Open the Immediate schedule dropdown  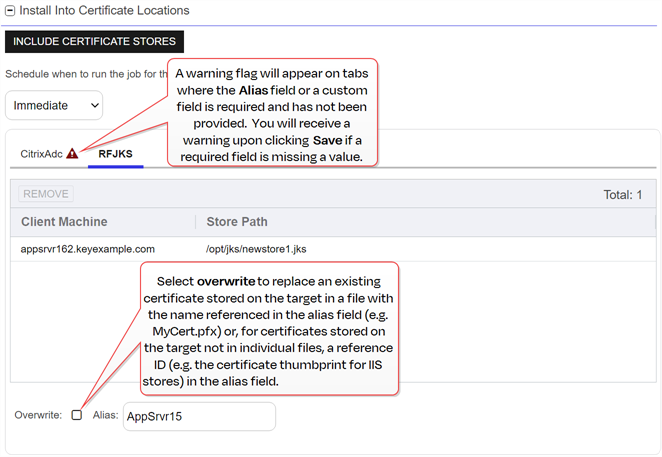54,104
